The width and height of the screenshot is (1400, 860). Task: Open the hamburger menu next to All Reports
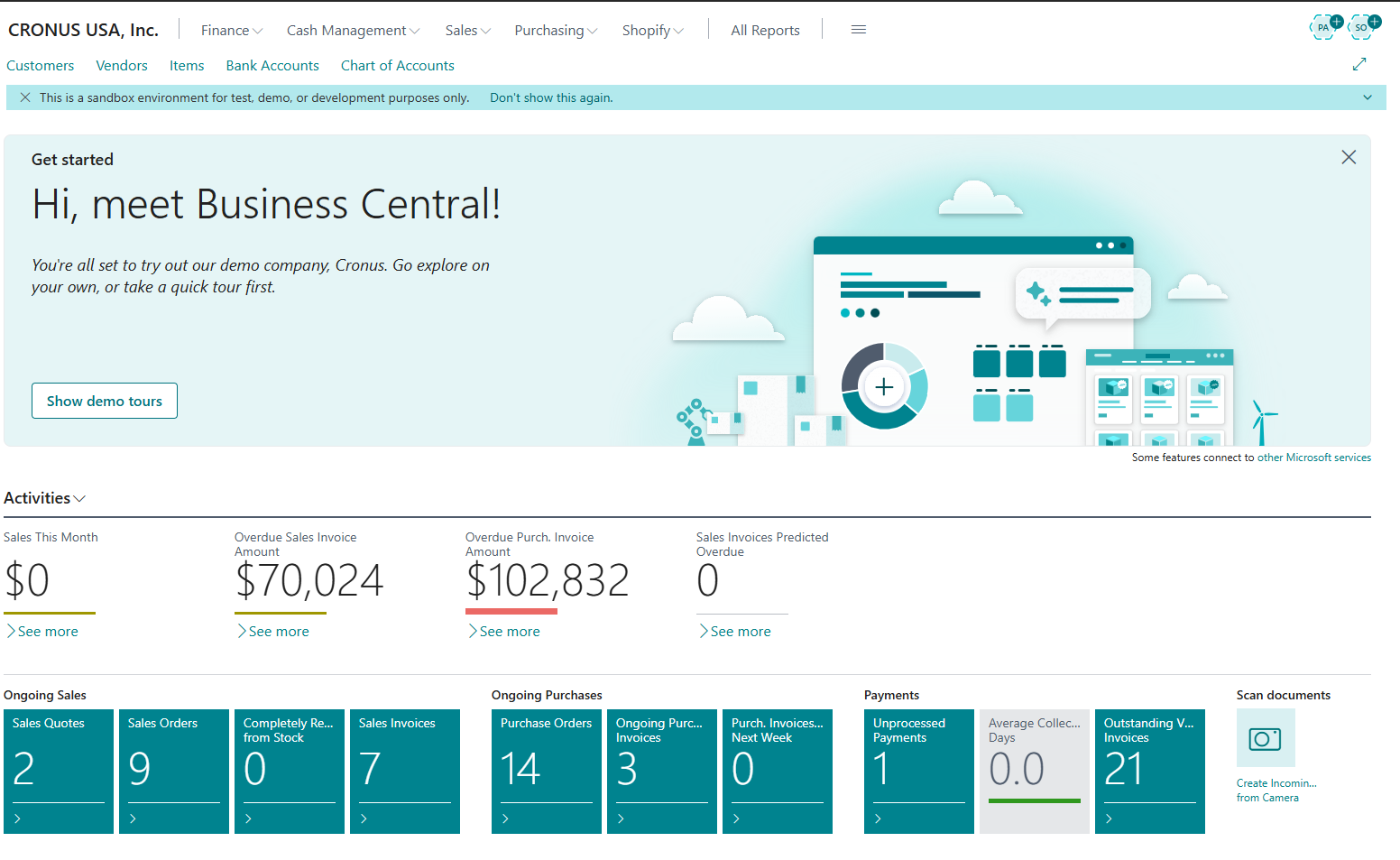[858, 29]
